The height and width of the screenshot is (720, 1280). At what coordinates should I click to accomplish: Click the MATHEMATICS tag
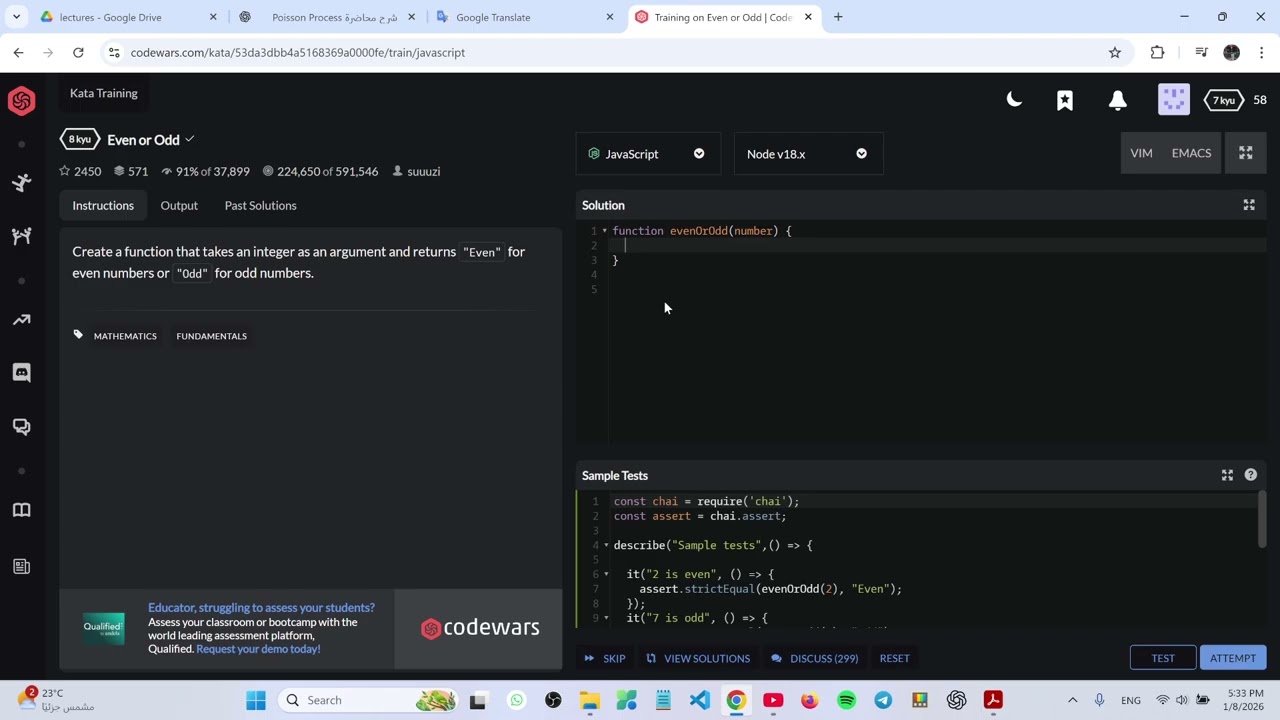(x=125, y=336)
